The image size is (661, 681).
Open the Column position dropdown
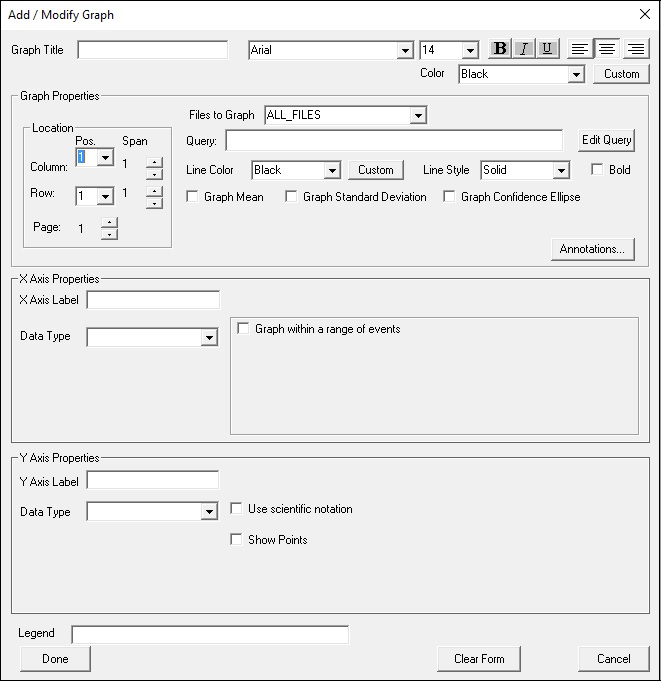[x=106, y=157]
